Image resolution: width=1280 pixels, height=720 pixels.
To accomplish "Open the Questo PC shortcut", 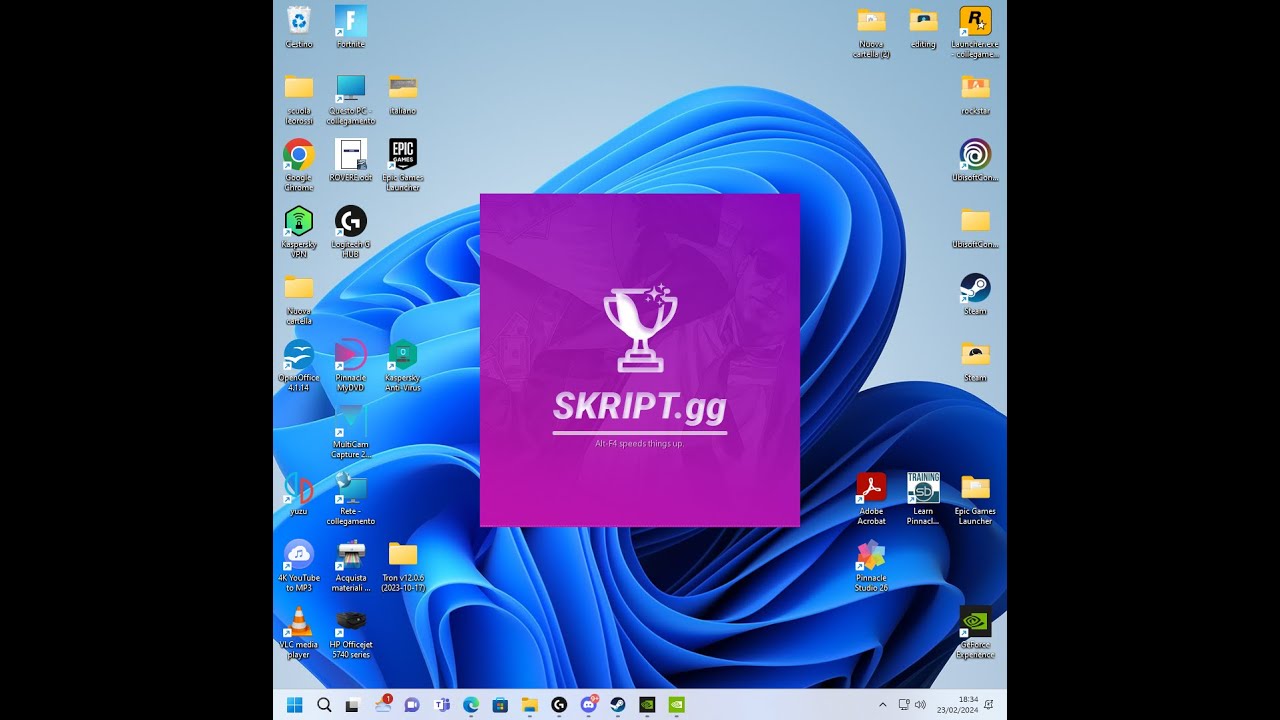I will (351, 99).
